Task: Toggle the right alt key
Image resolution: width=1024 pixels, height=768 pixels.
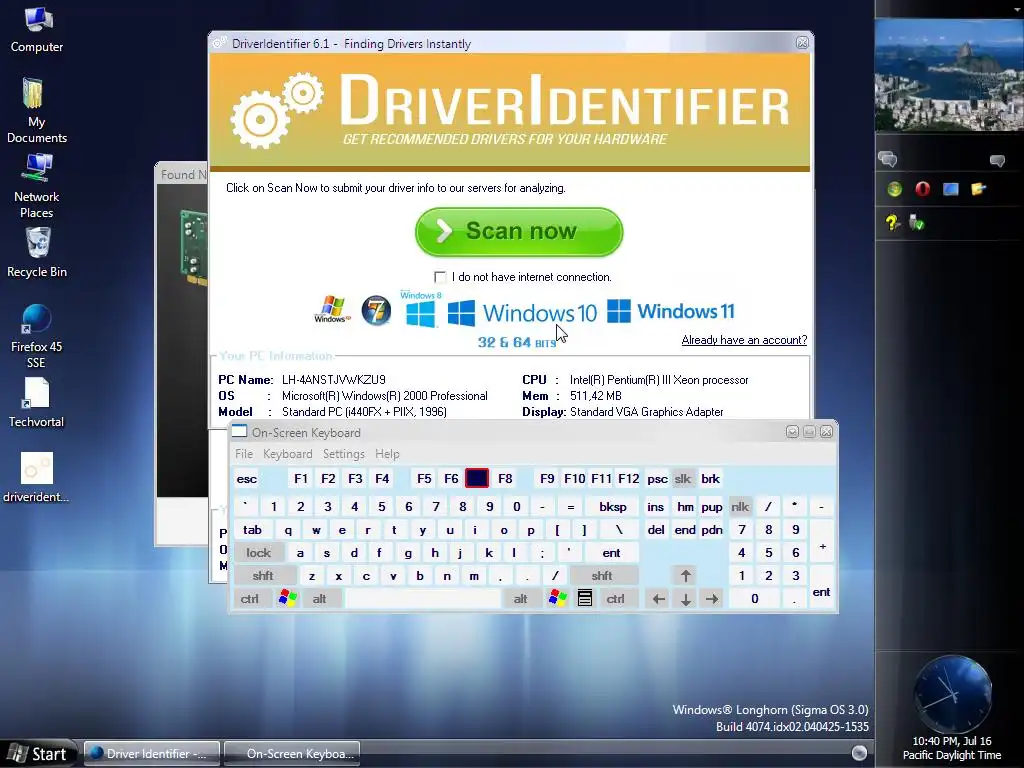Action: (x=520, y=599)
